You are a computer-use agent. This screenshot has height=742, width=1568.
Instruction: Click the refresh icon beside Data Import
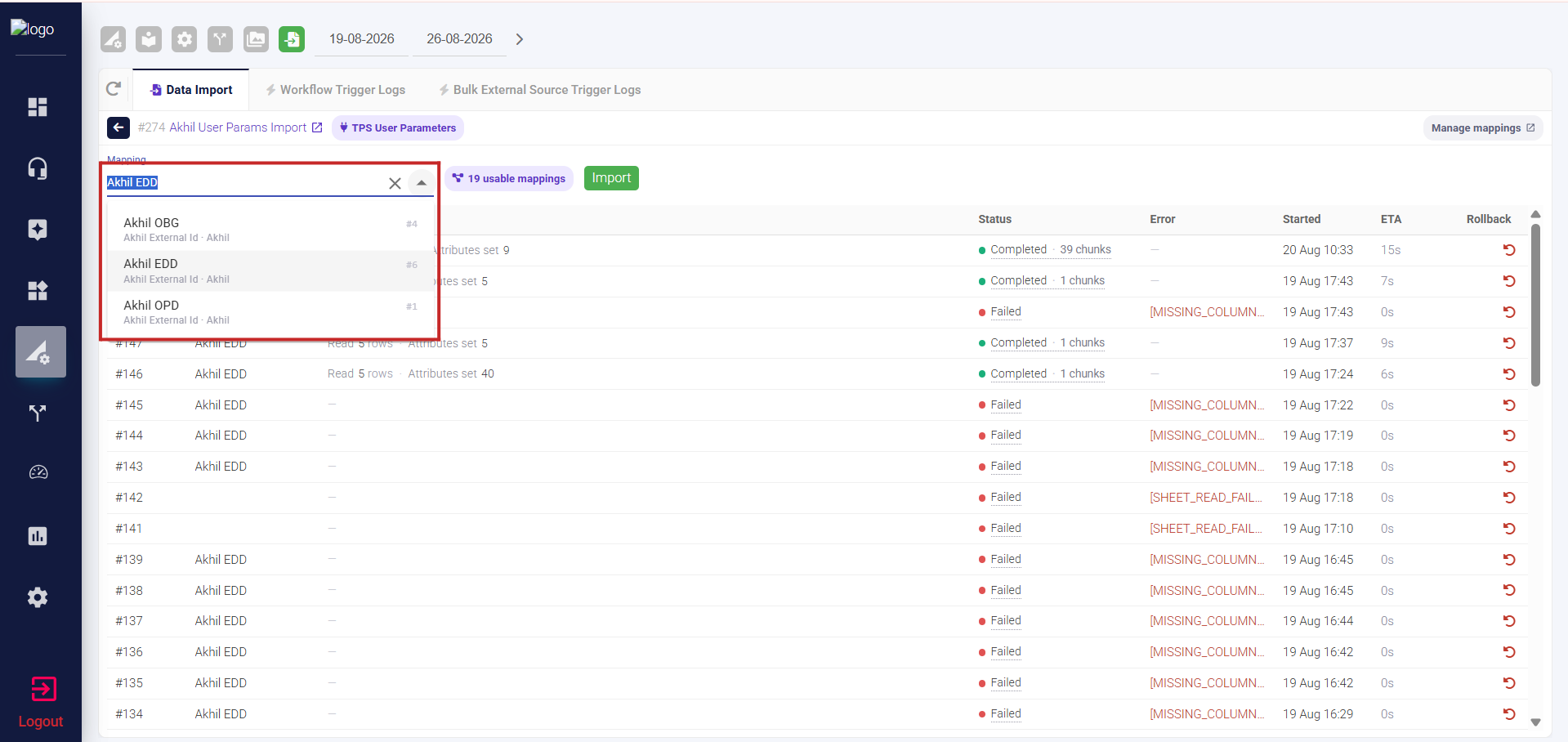pyautogui.click(x=114, y=88)
